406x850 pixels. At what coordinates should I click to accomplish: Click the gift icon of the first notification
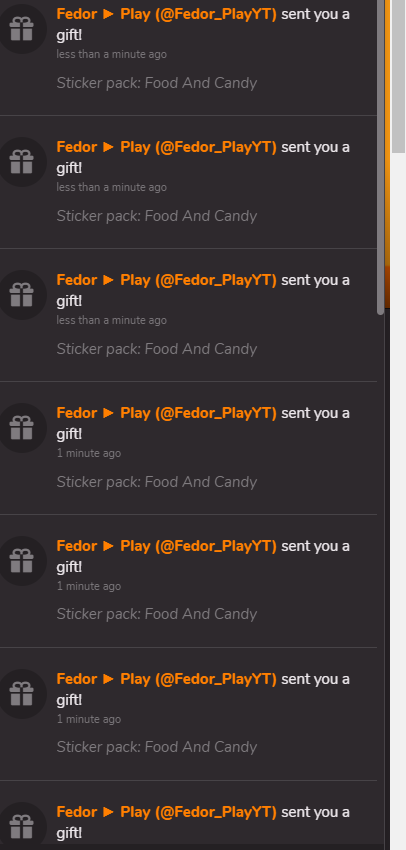(22, 29)
